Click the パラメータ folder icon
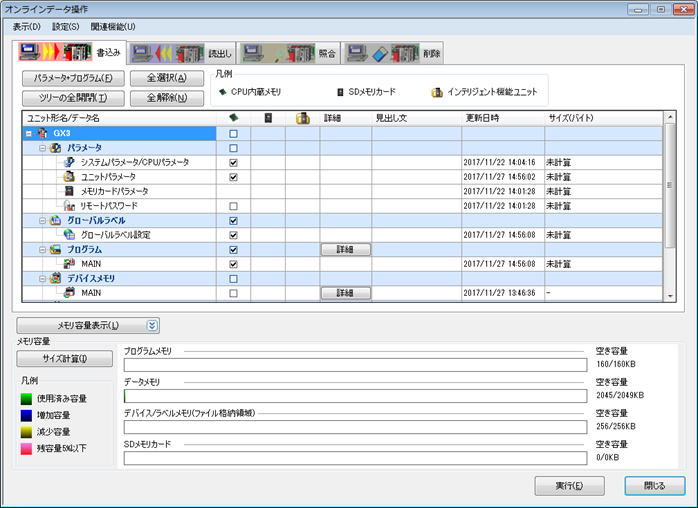 coord(56,148)
